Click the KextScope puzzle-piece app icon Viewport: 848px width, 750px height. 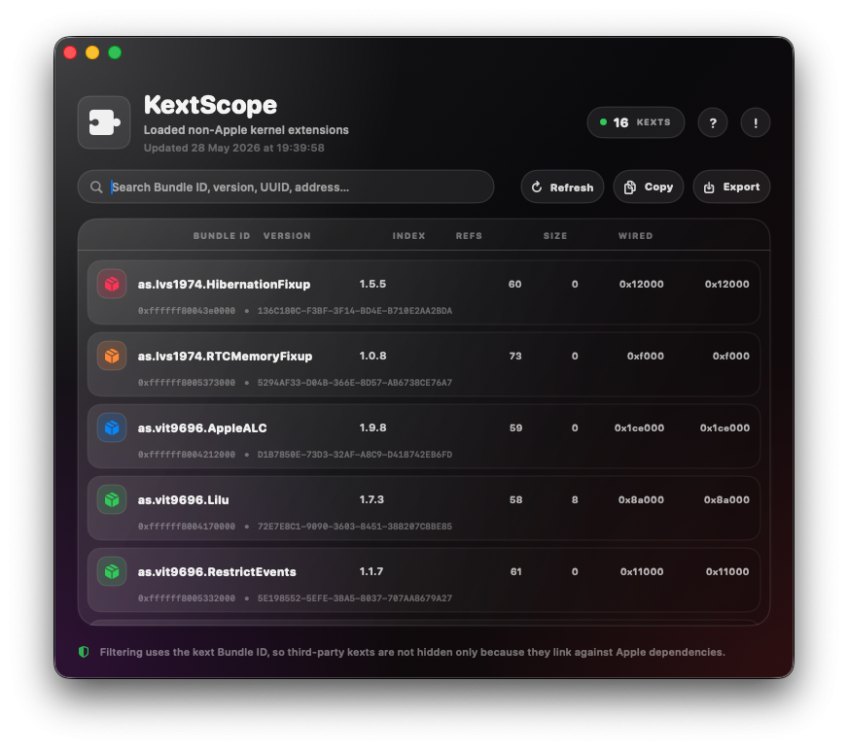click(104, 122)
